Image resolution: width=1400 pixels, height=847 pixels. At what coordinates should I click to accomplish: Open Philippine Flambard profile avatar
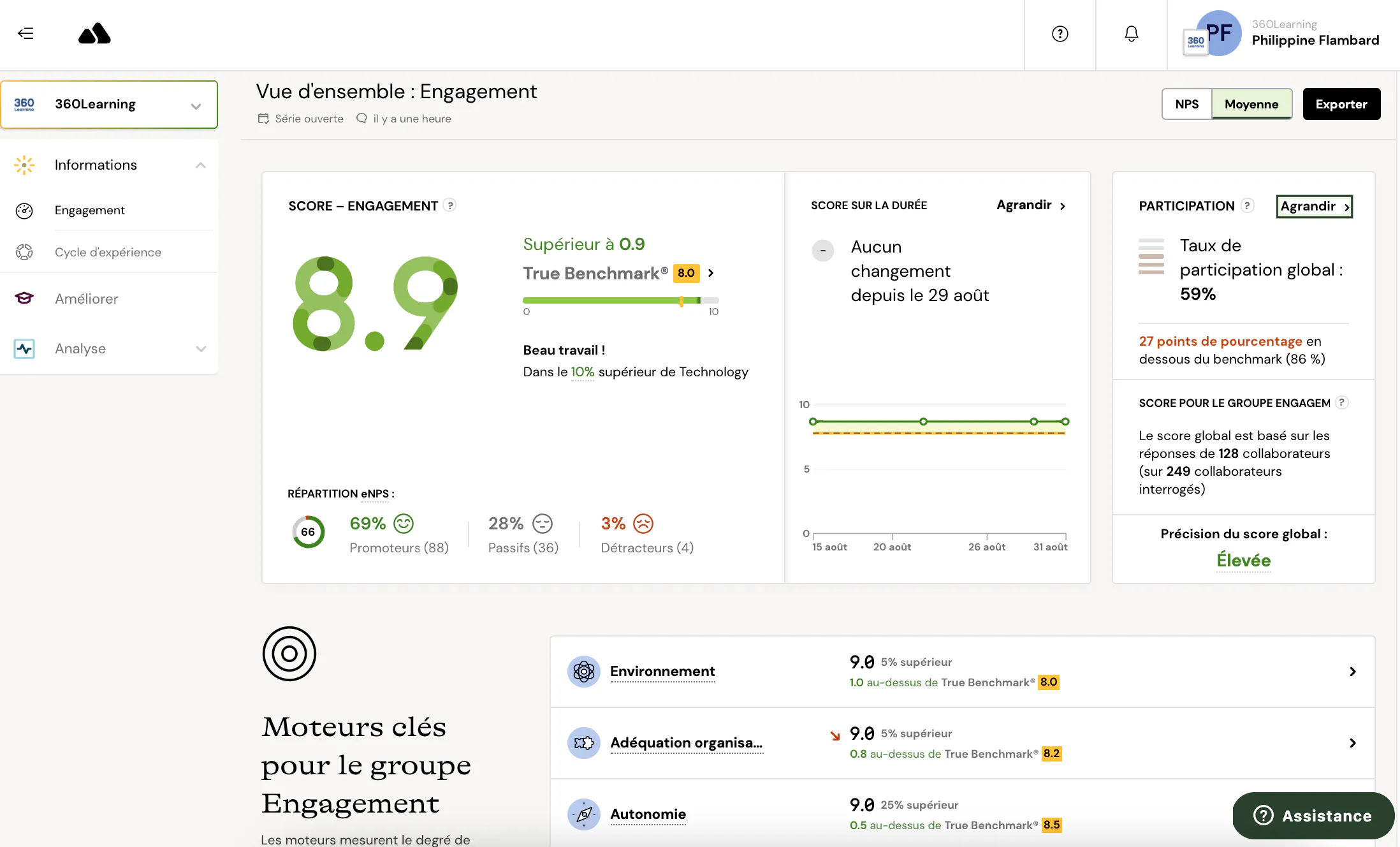pos(1218,33)
